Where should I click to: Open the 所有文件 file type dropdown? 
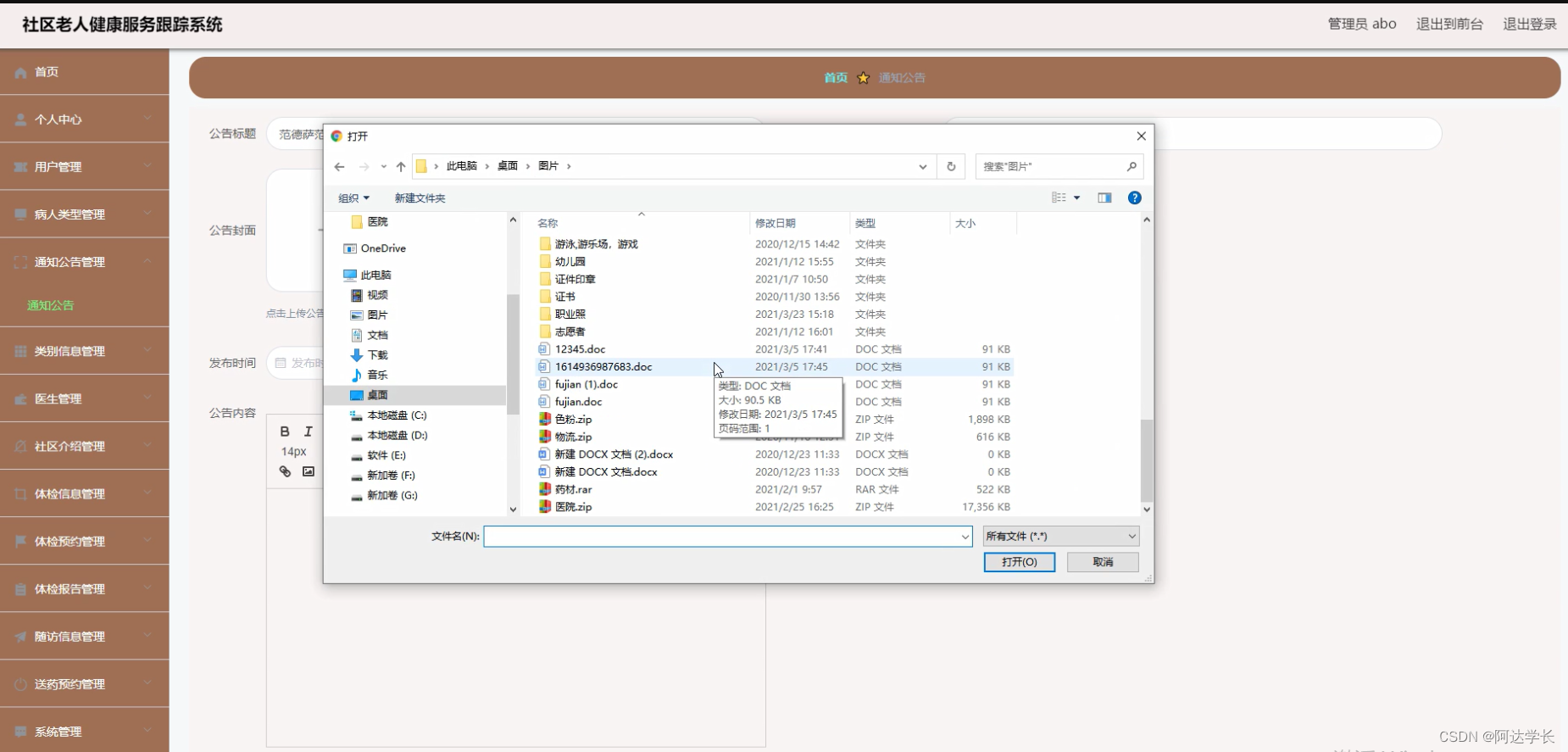(1060, 536)
